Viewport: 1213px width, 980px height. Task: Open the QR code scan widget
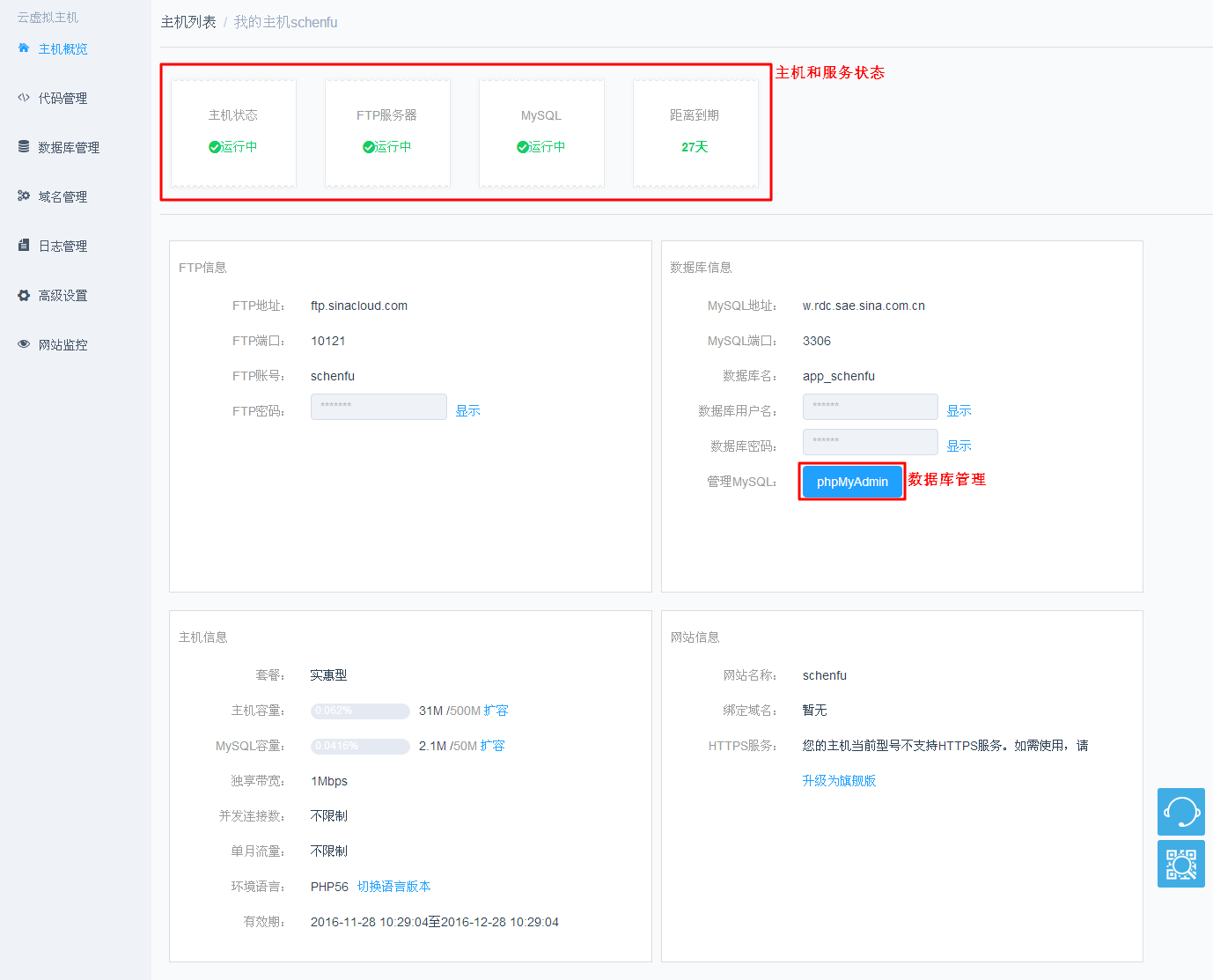1181,864
